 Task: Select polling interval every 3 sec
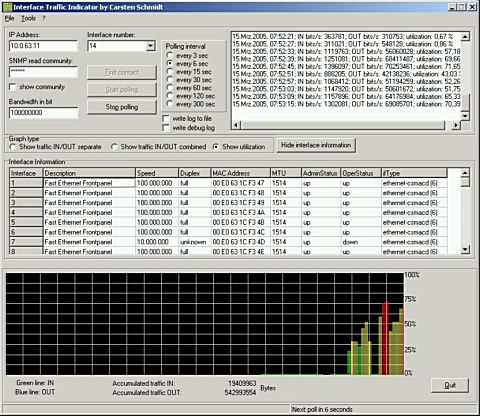[170, 55]
